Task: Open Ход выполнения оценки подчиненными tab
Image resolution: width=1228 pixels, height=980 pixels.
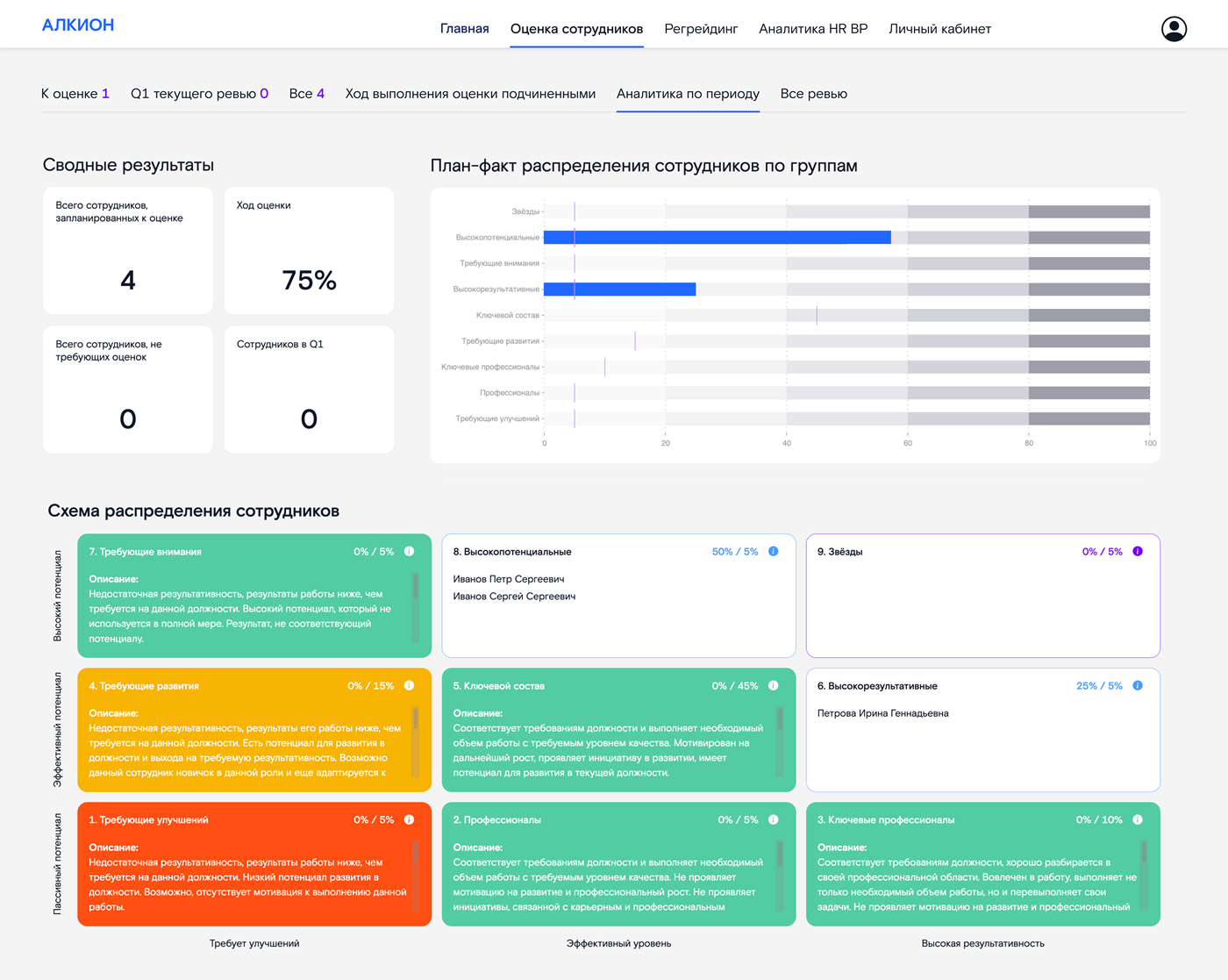Action: point(470,94)
